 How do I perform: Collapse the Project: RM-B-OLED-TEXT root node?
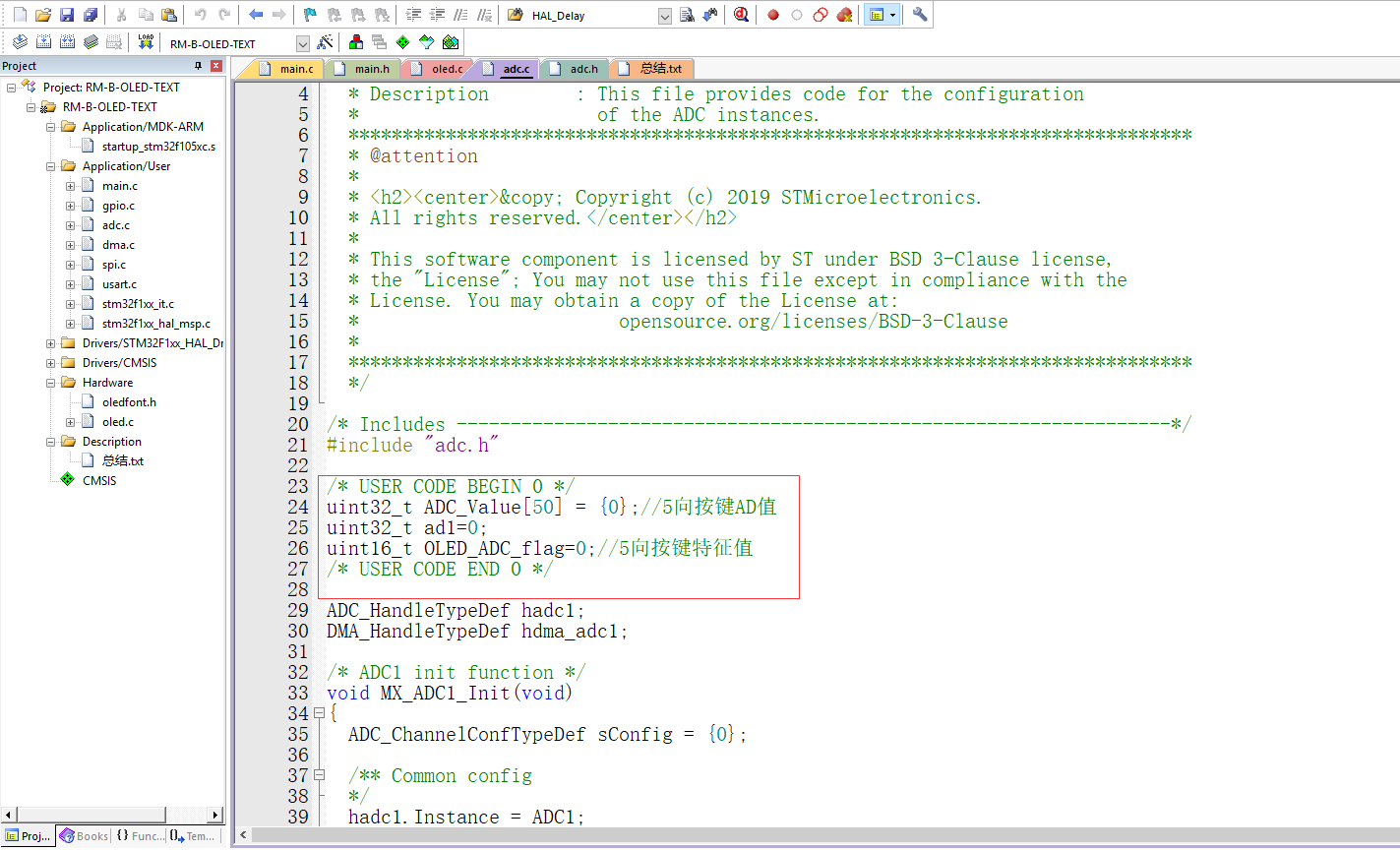[x=12, y=88]
